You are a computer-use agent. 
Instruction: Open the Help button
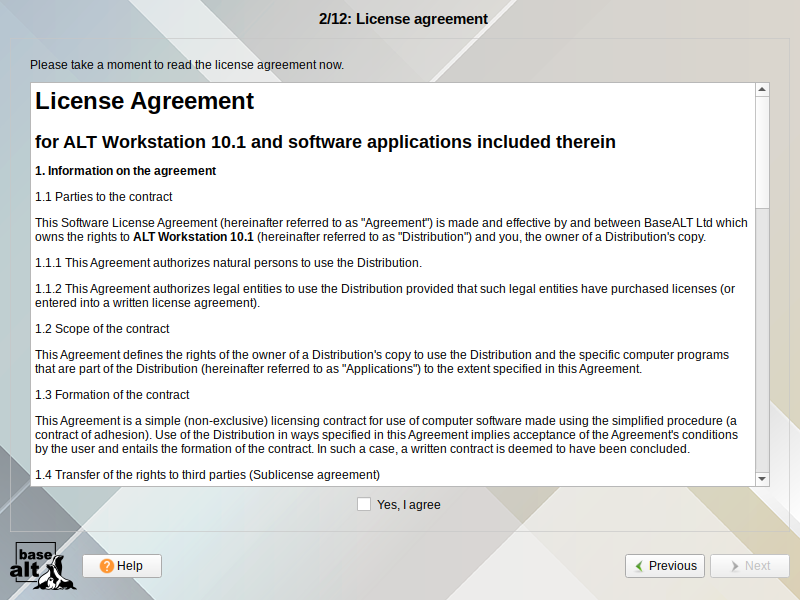[122, 566]
